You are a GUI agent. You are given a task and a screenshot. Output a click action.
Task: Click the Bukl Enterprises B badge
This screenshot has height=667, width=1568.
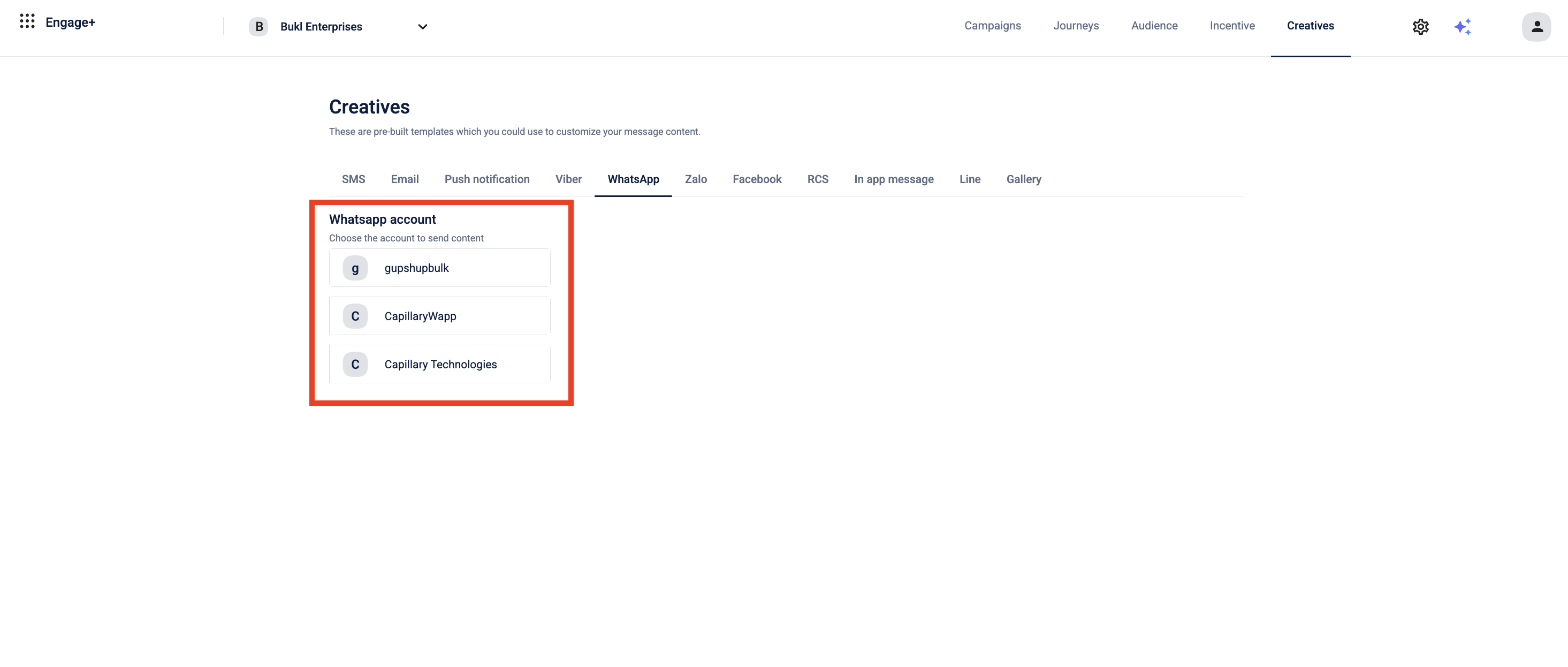(258, 27)
